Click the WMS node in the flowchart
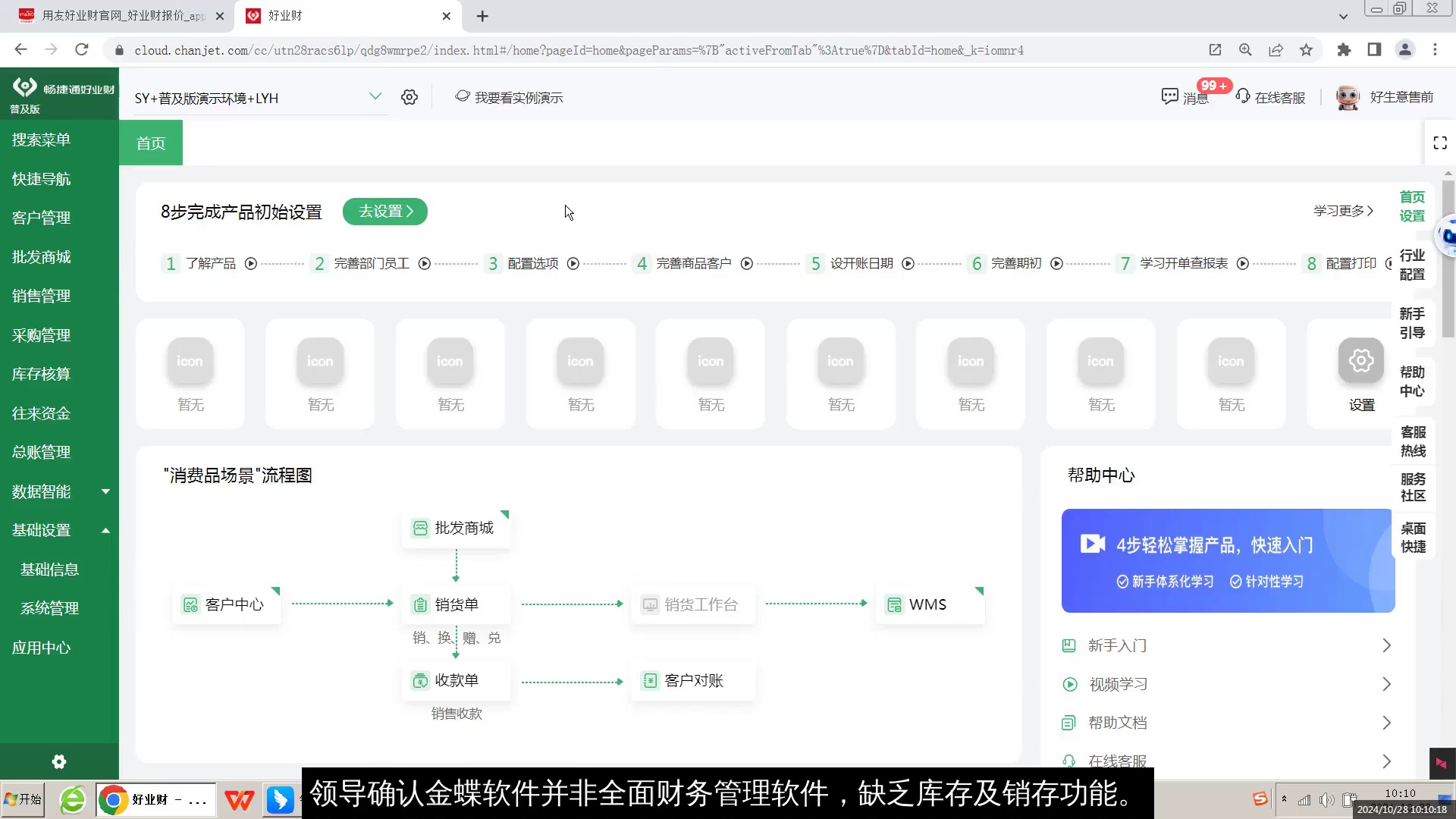The width and height of the screenshot is (1456, 819). tap(927, 604)
